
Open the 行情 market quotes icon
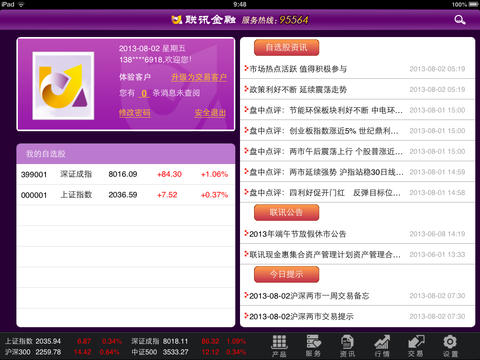click(382, 346)
